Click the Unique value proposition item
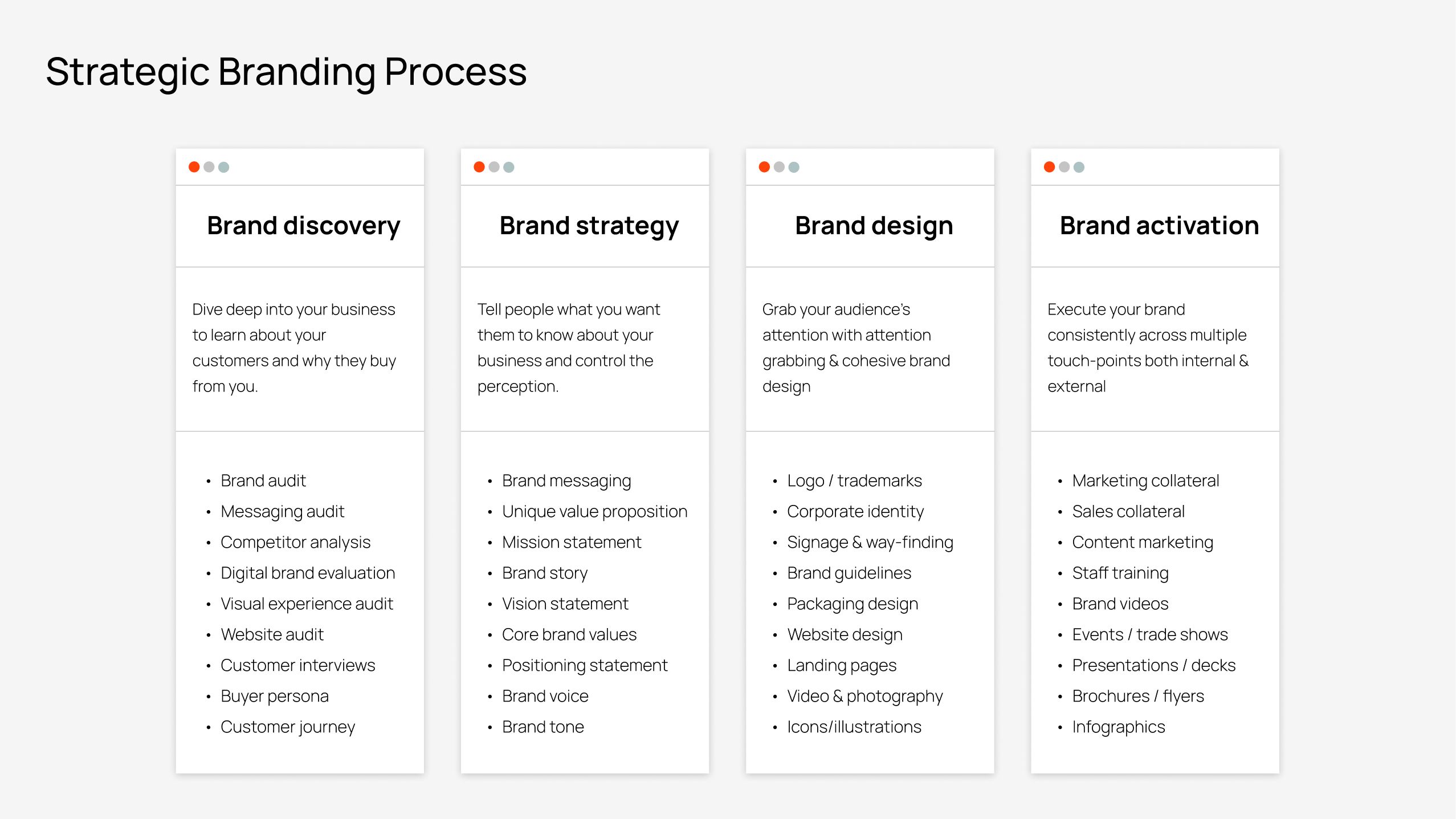The image size is (1456, 819). (x=594, y=512)
